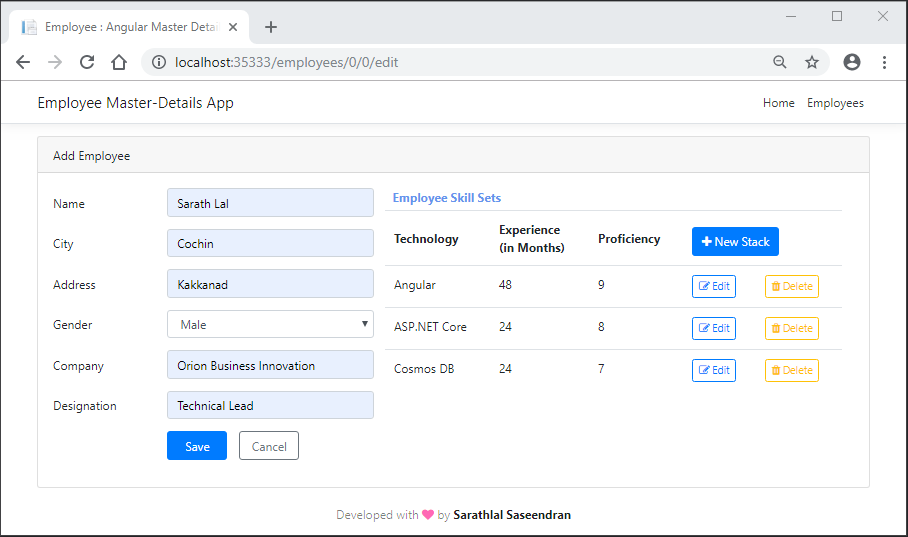Maximize the browser window
908x537 pixels.
tap(837, 16)
